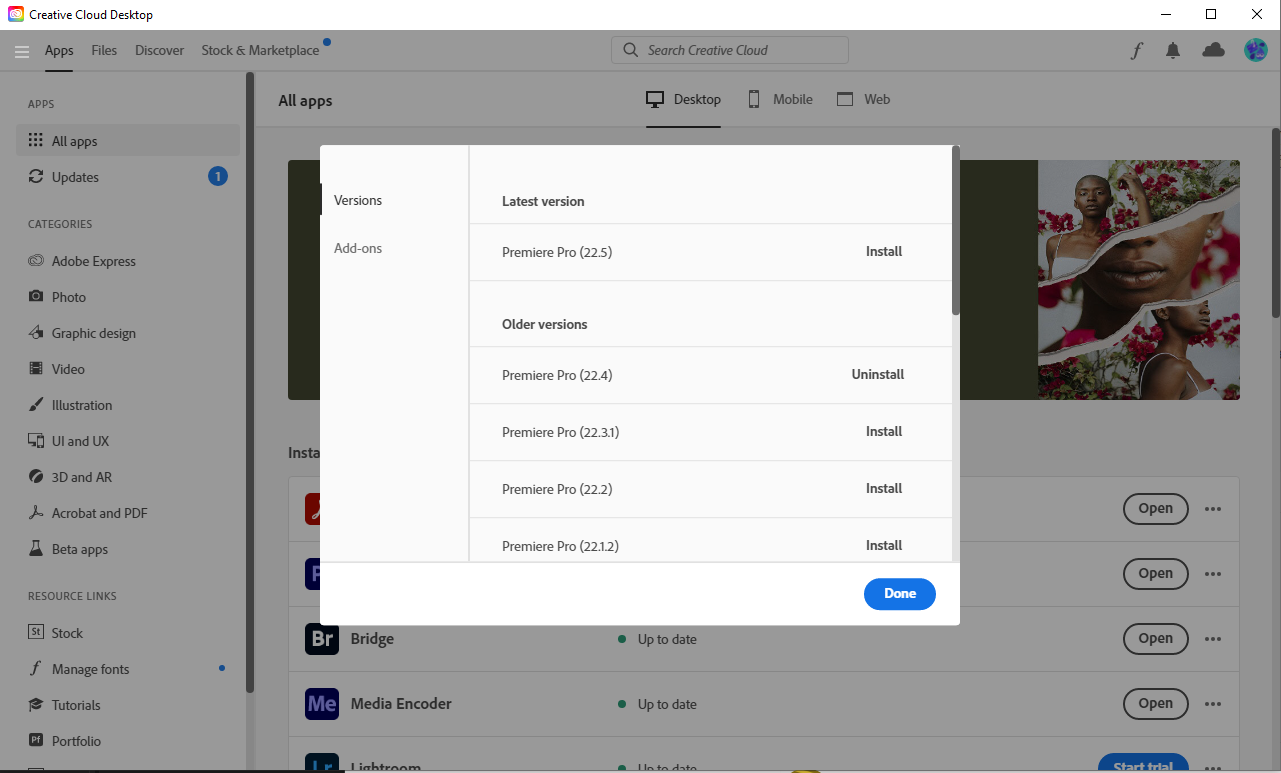Click Done to close the versions dialog
This screenshot has height=773, width=1281.
(899, 593)
